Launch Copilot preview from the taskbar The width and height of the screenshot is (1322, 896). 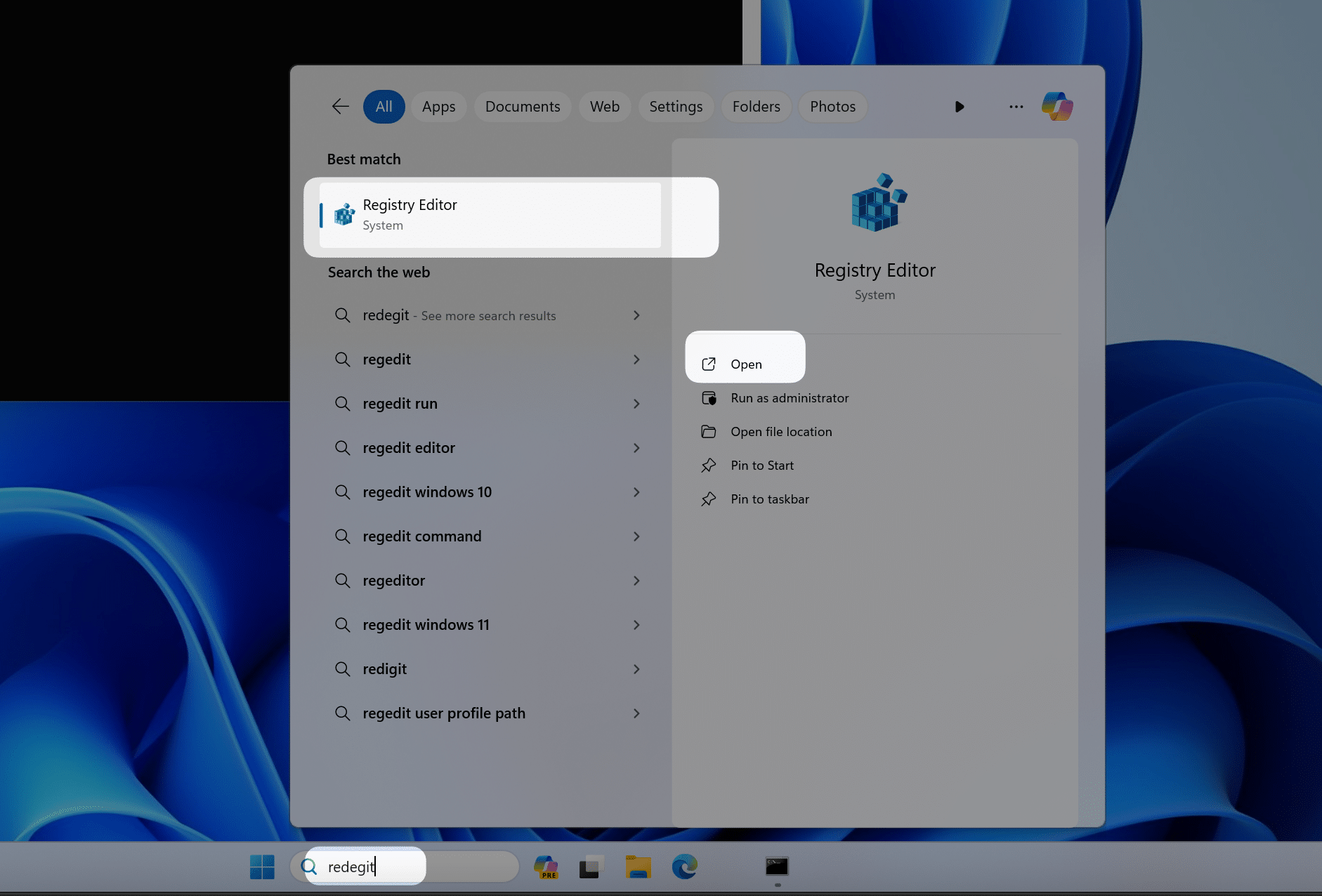pyautogui.click(x=546, y=867)
